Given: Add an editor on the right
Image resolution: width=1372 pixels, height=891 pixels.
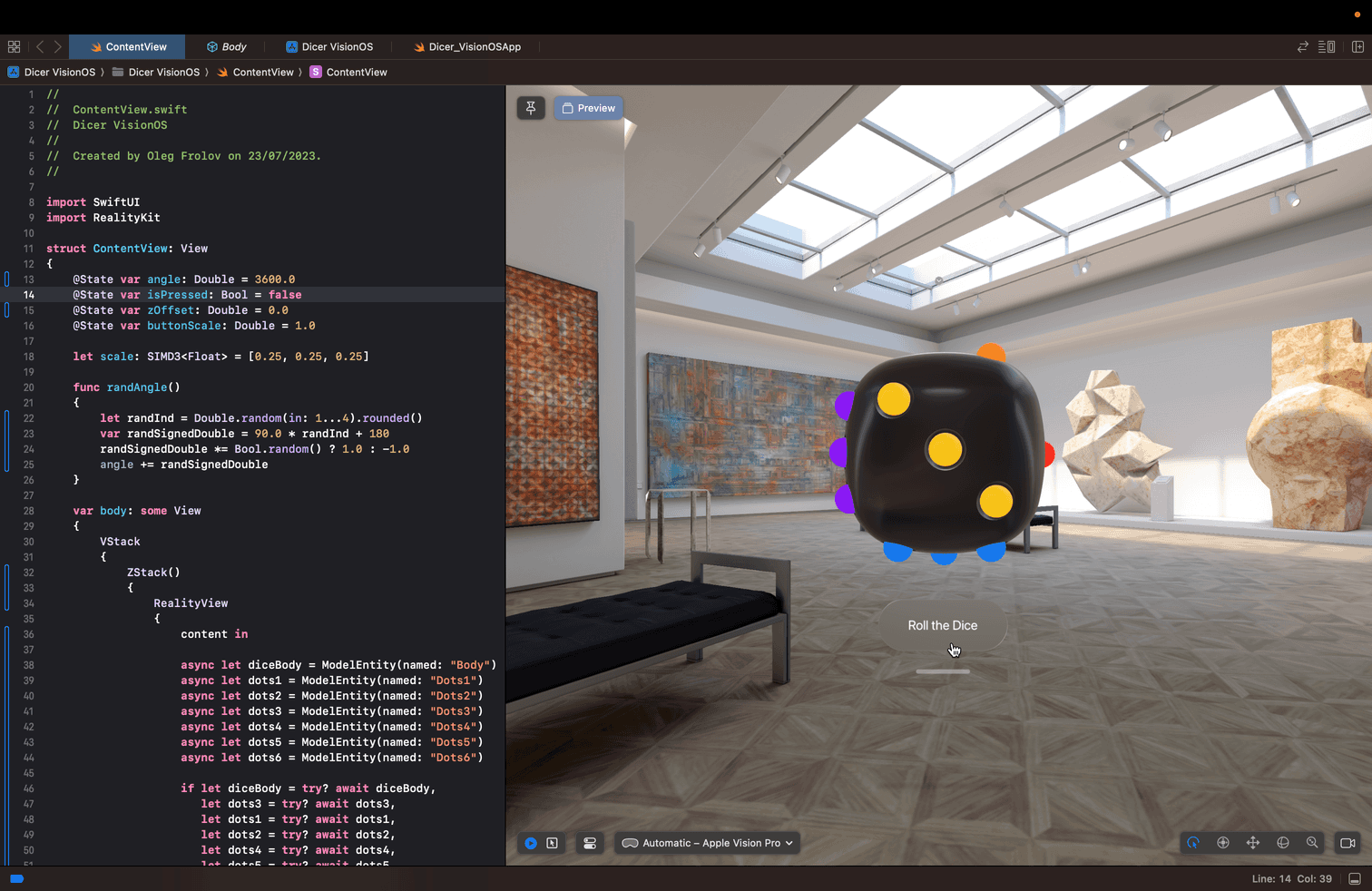Looking at the screenshot, I should point(1357,46).
